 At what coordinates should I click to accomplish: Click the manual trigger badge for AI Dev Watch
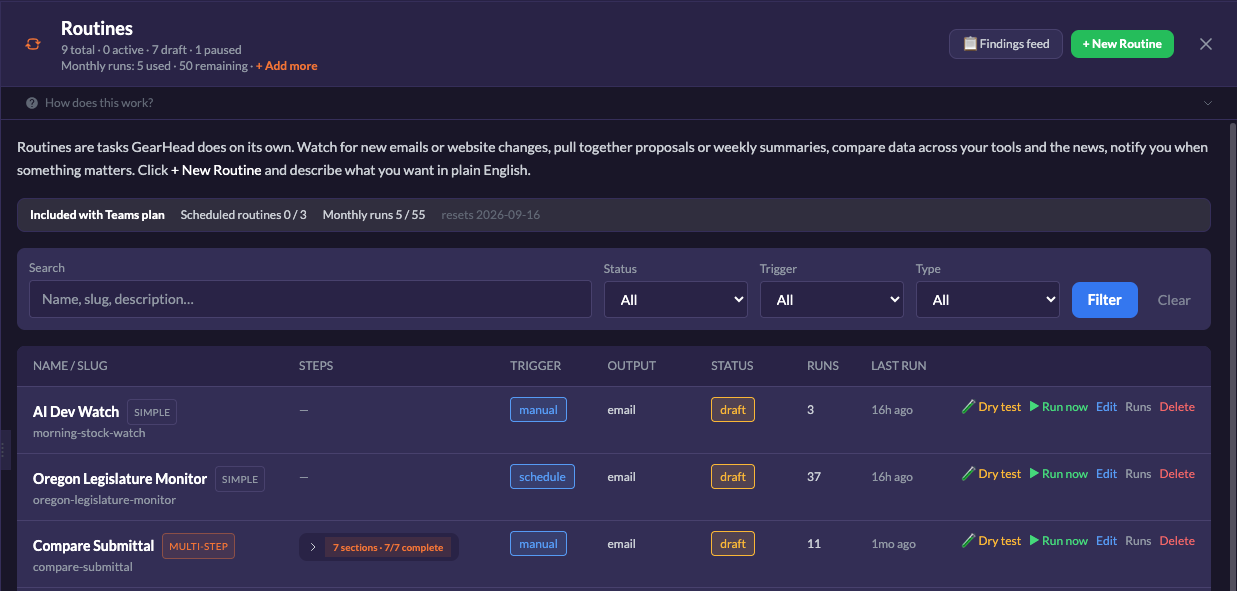click(538, 410)
